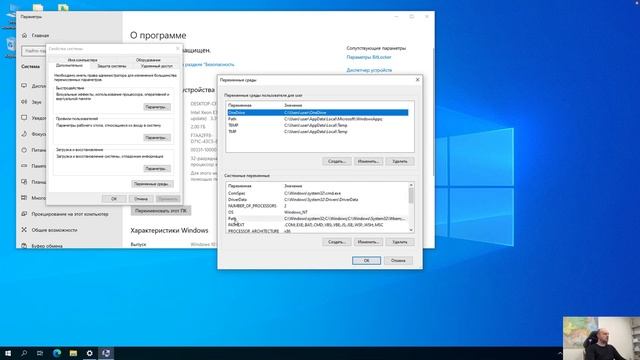The image size is (640, 360).
Task: Click the Уведомления notifications icon in sidebar
Action: [24, 118]
